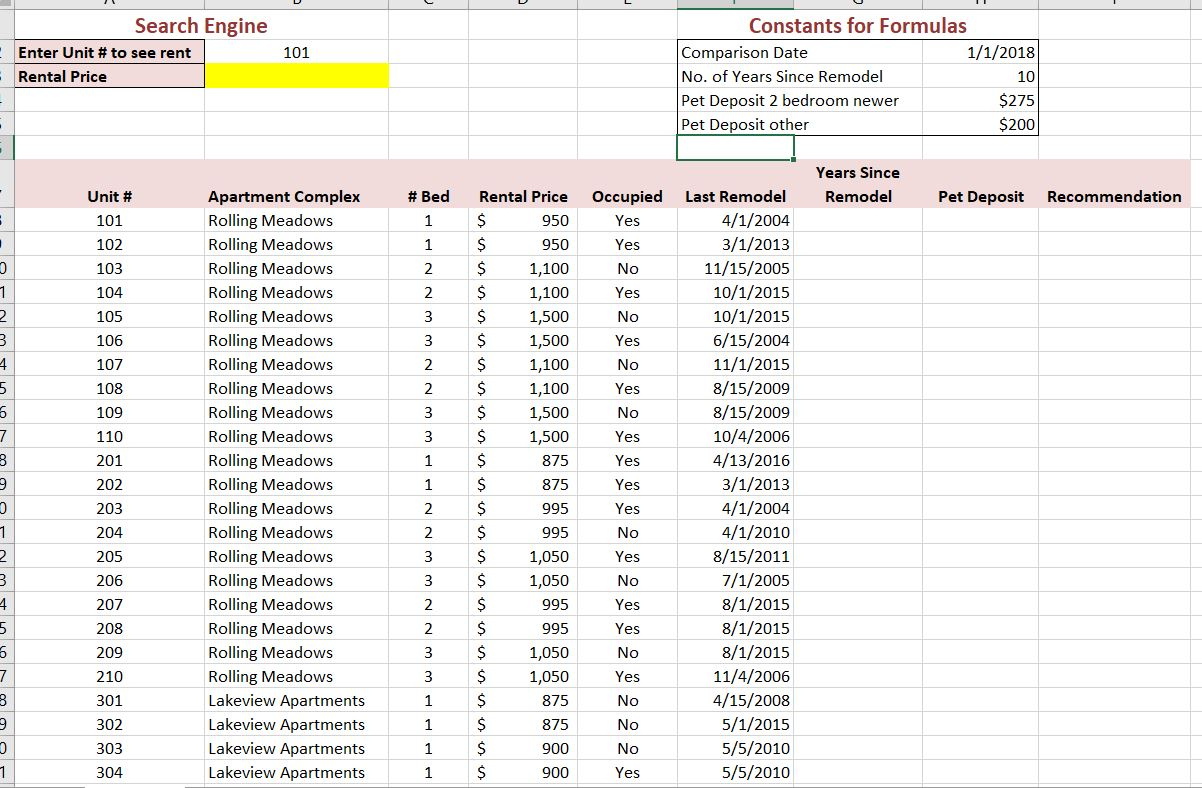Image resolution: width=1202 pixels, height=788 pixels.
Task: Click the Search Engine heading
Action: [x=201, y=26]
